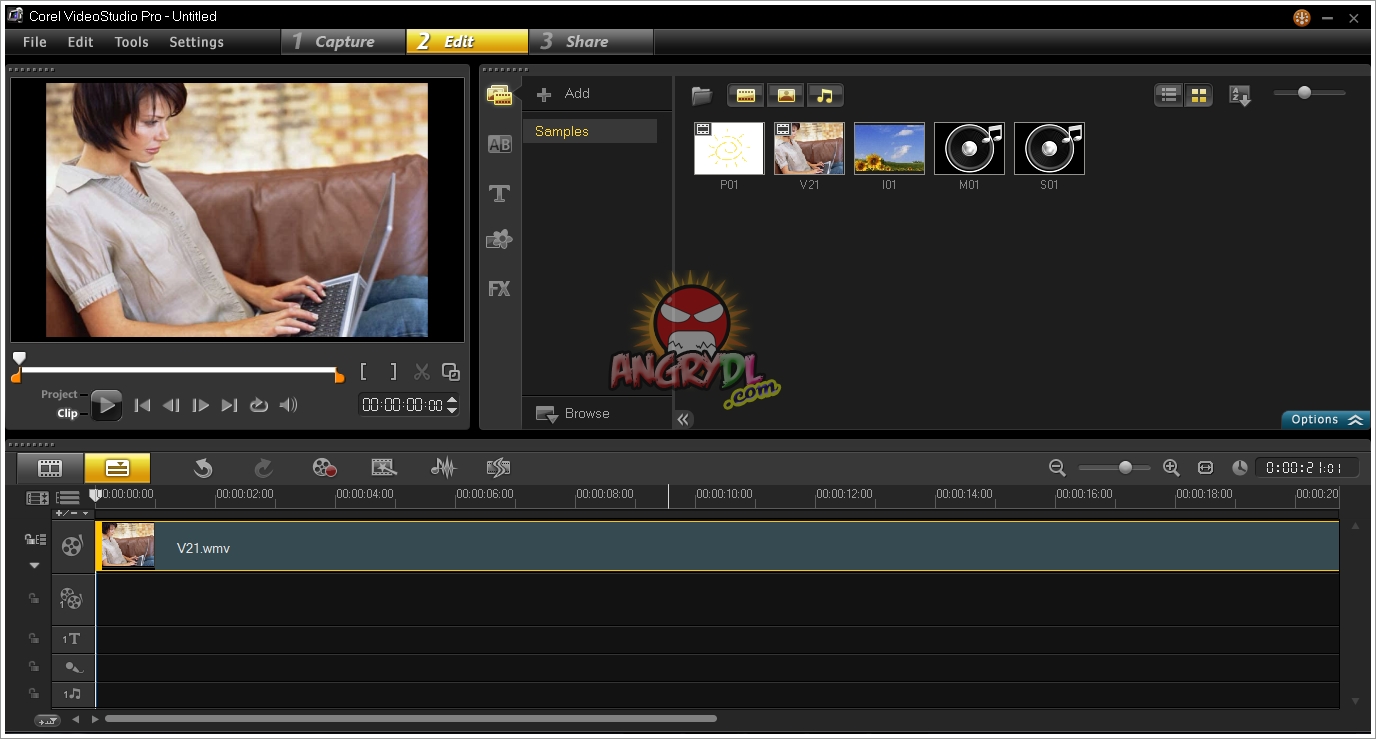Select the Overlay track button
1376x739 pixels.
[x=72, y=599]
